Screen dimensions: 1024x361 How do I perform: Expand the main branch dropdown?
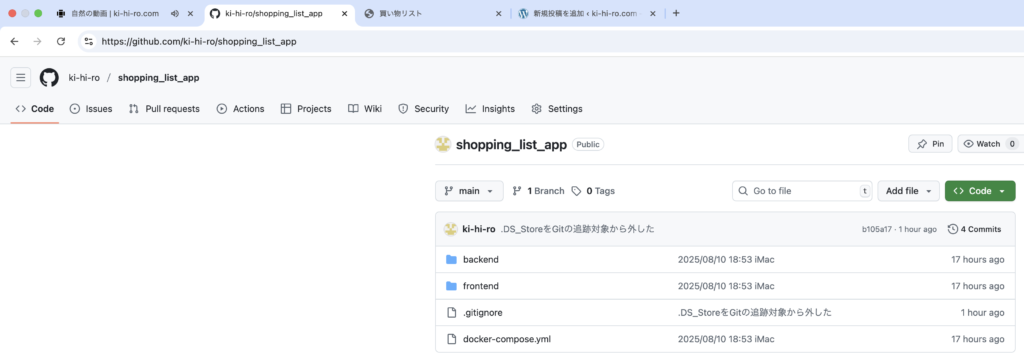(469, 191)
